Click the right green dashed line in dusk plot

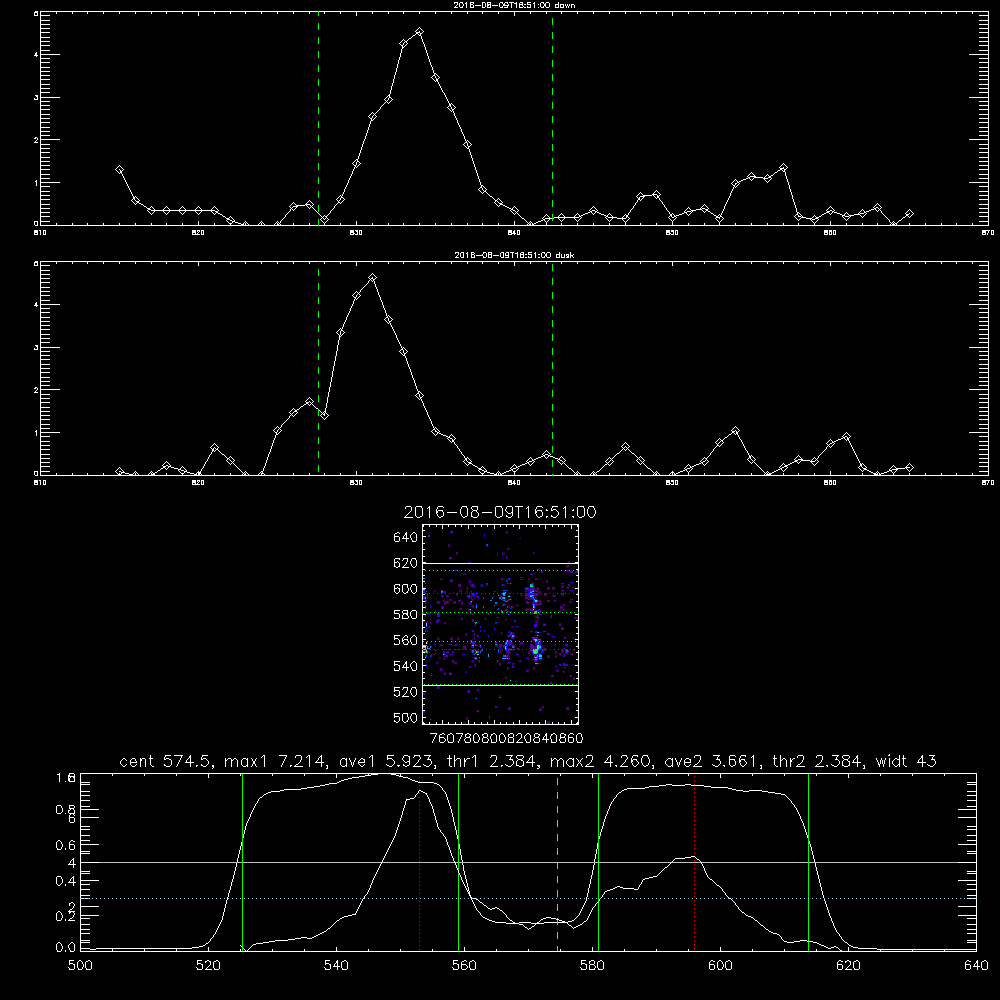552,369
